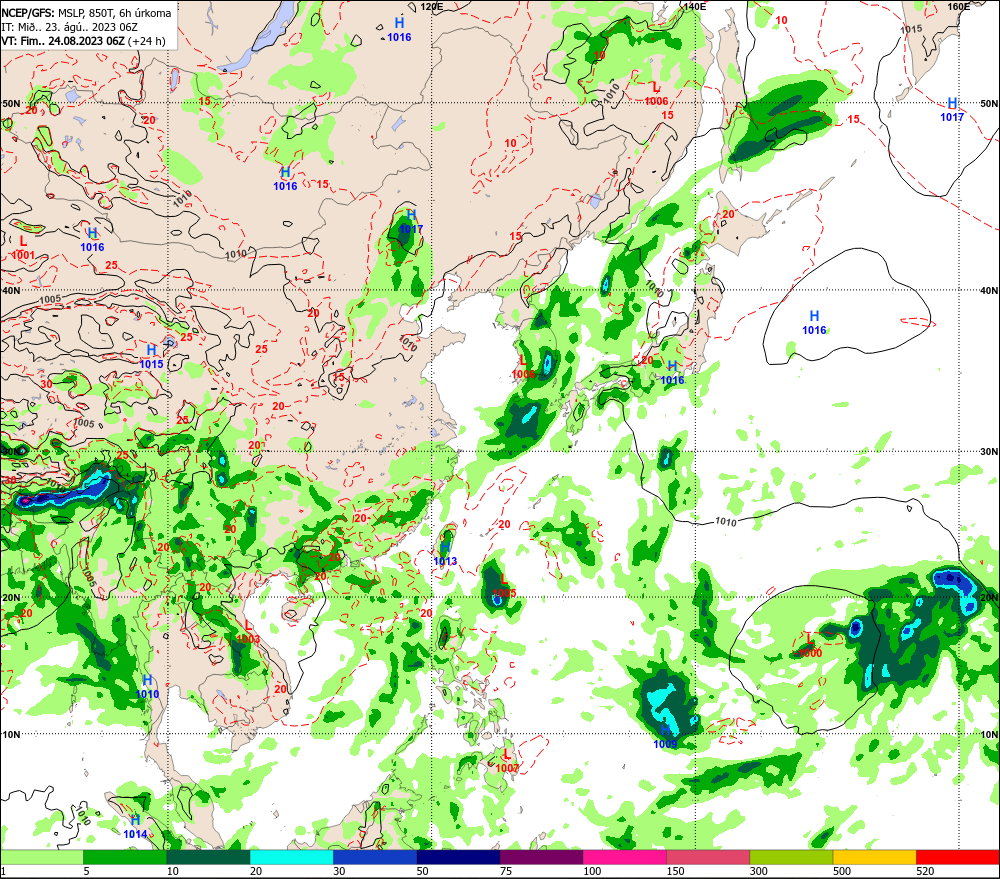Viewport: 1000px width, 879px height.
Task: Select the orange 500–520 mm legend swatch
Action: click(x=874, y=857)
